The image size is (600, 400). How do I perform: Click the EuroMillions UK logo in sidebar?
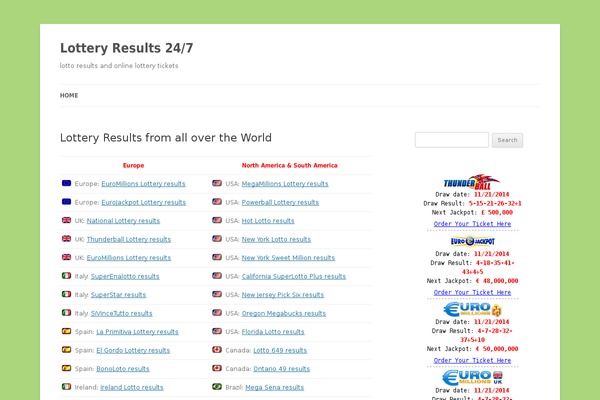click(x=473, y=378)
